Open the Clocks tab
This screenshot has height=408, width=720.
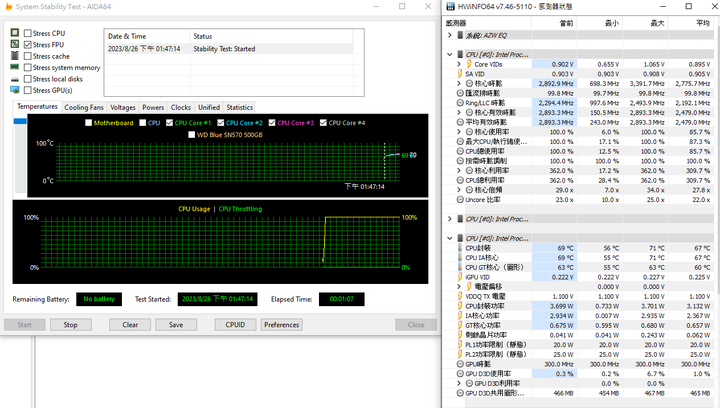(x=180, y=107)
